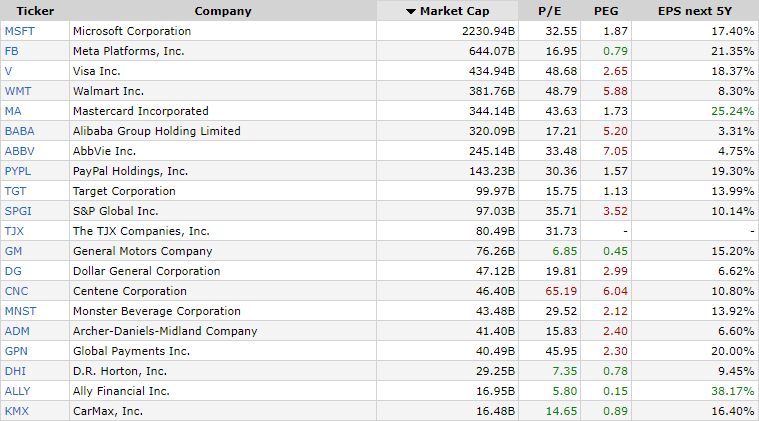Image resolution: width=759 pixels, height=421 pixels.
Task: Click the 6.85 P/E value
Action: (x=564, y=251)
